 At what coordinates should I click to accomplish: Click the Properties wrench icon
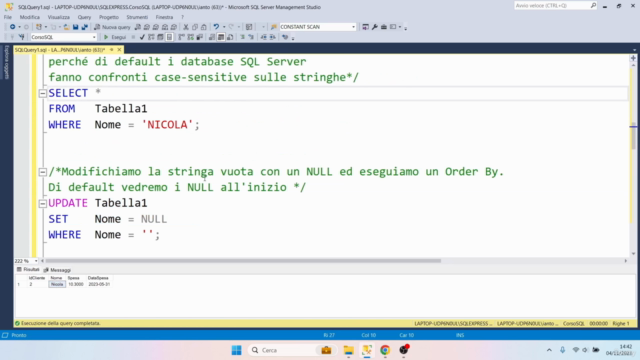[375, 27]
